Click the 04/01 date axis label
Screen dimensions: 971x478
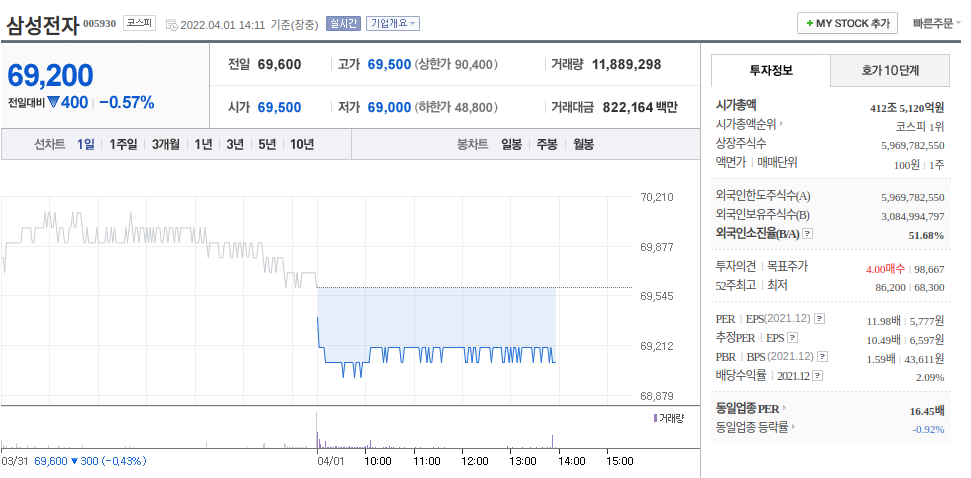click(330, 461)
